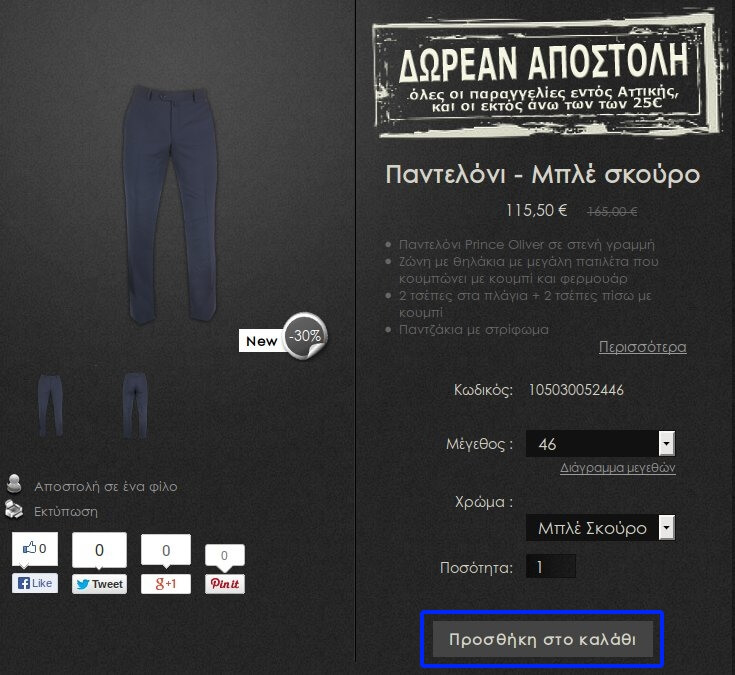This screenshot has height=675, width=735.
Task: Click the Αποστολή σε ένα φίλο link
Action: [x=106, y=487]
